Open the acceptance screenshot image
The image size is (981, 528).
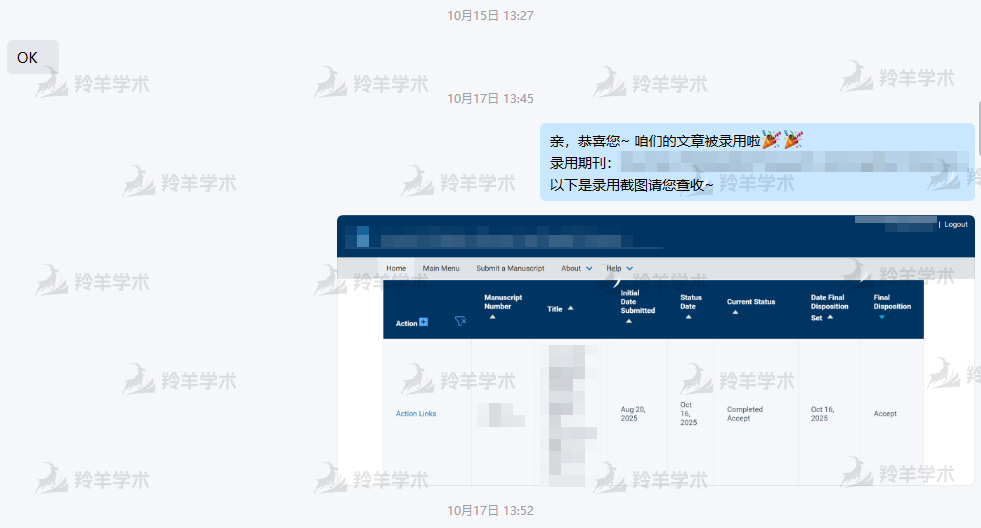(x=655, y=380)
